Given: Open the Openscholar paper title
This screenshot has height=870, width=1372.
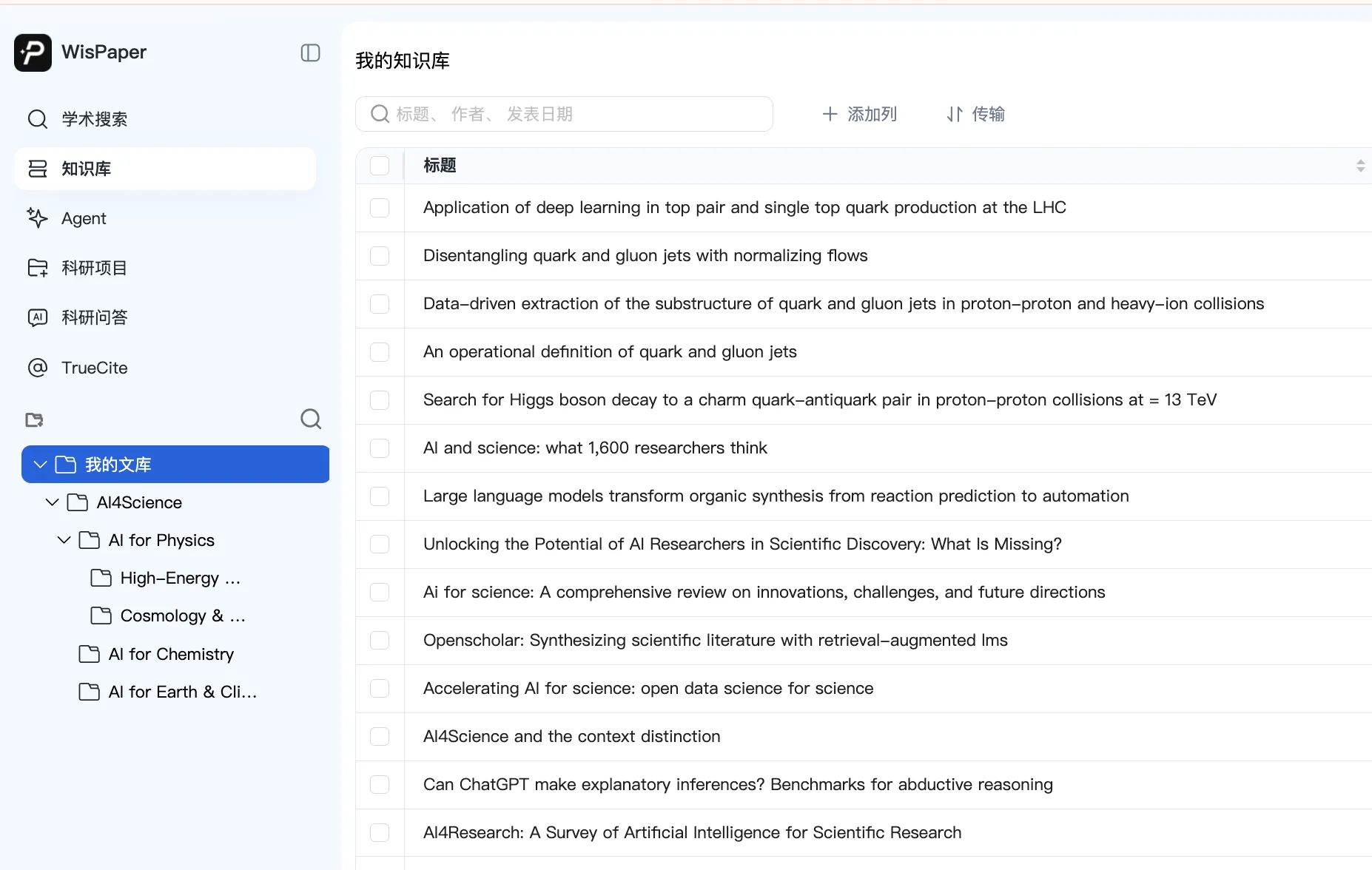Looking at the screenshot, I should (x=716, y=640).
